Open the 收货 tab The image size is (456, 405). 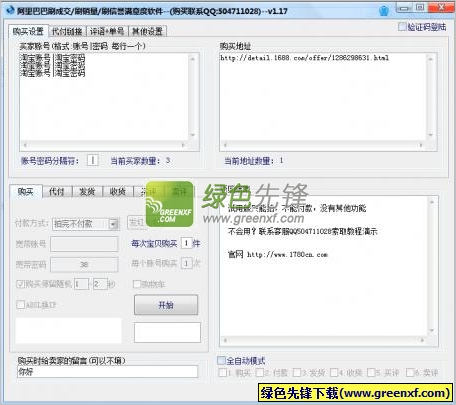pos(118,191)
